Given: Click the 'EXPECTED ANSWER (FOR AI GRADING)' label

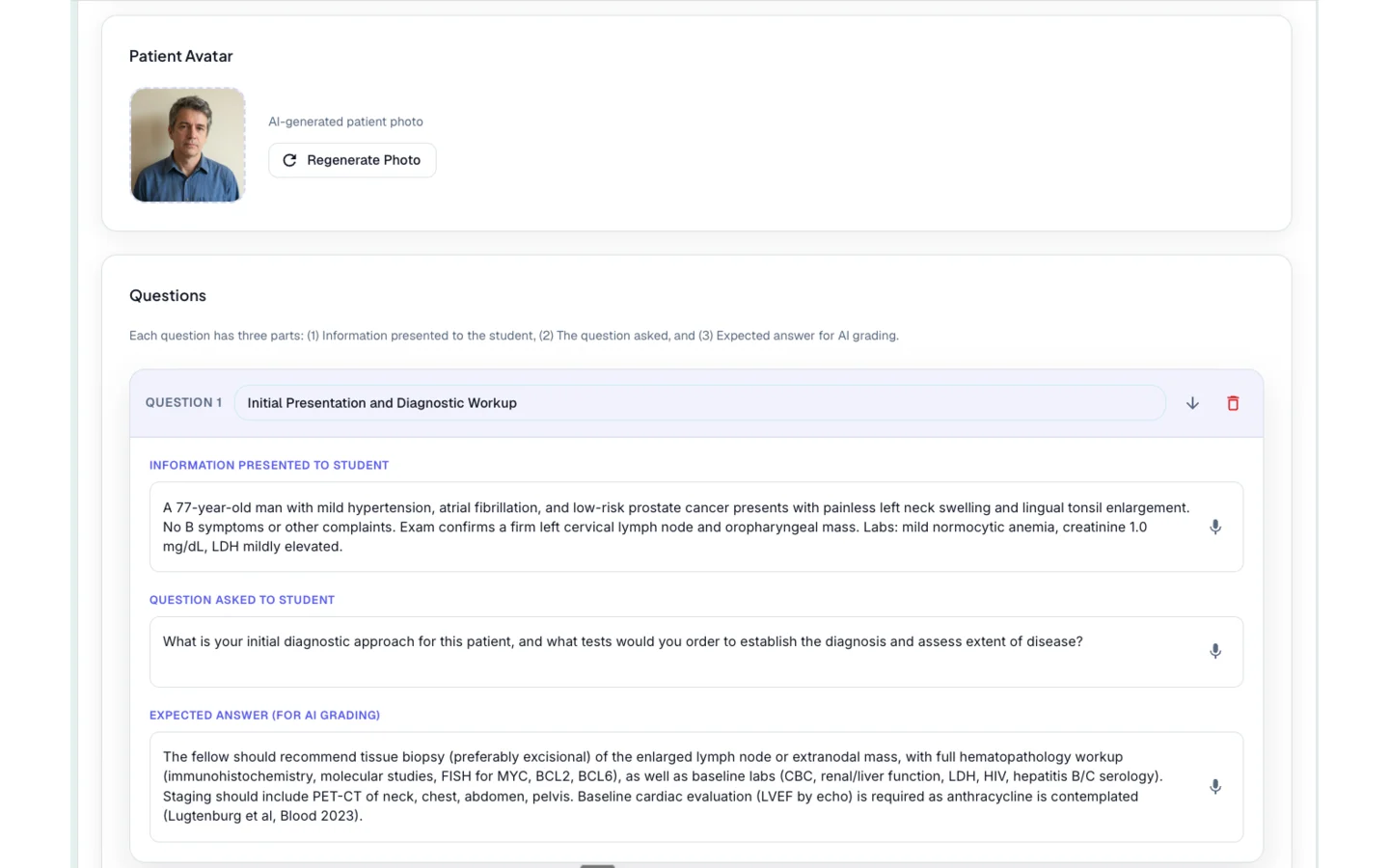Looking at the screenshot, I should pyautogui.click(x=264, y=716).
